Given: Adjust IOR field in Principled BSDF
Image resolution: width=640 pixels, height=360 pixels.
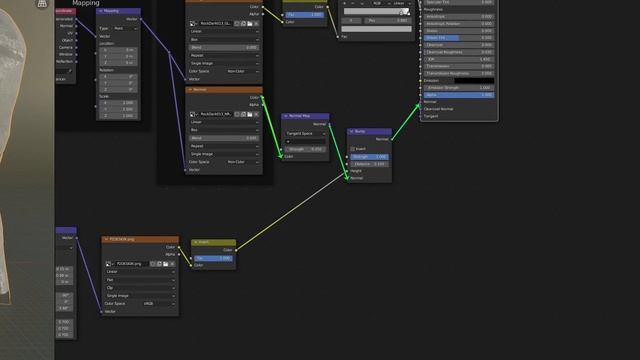Looking at the screenshot, I should (459, 59).
